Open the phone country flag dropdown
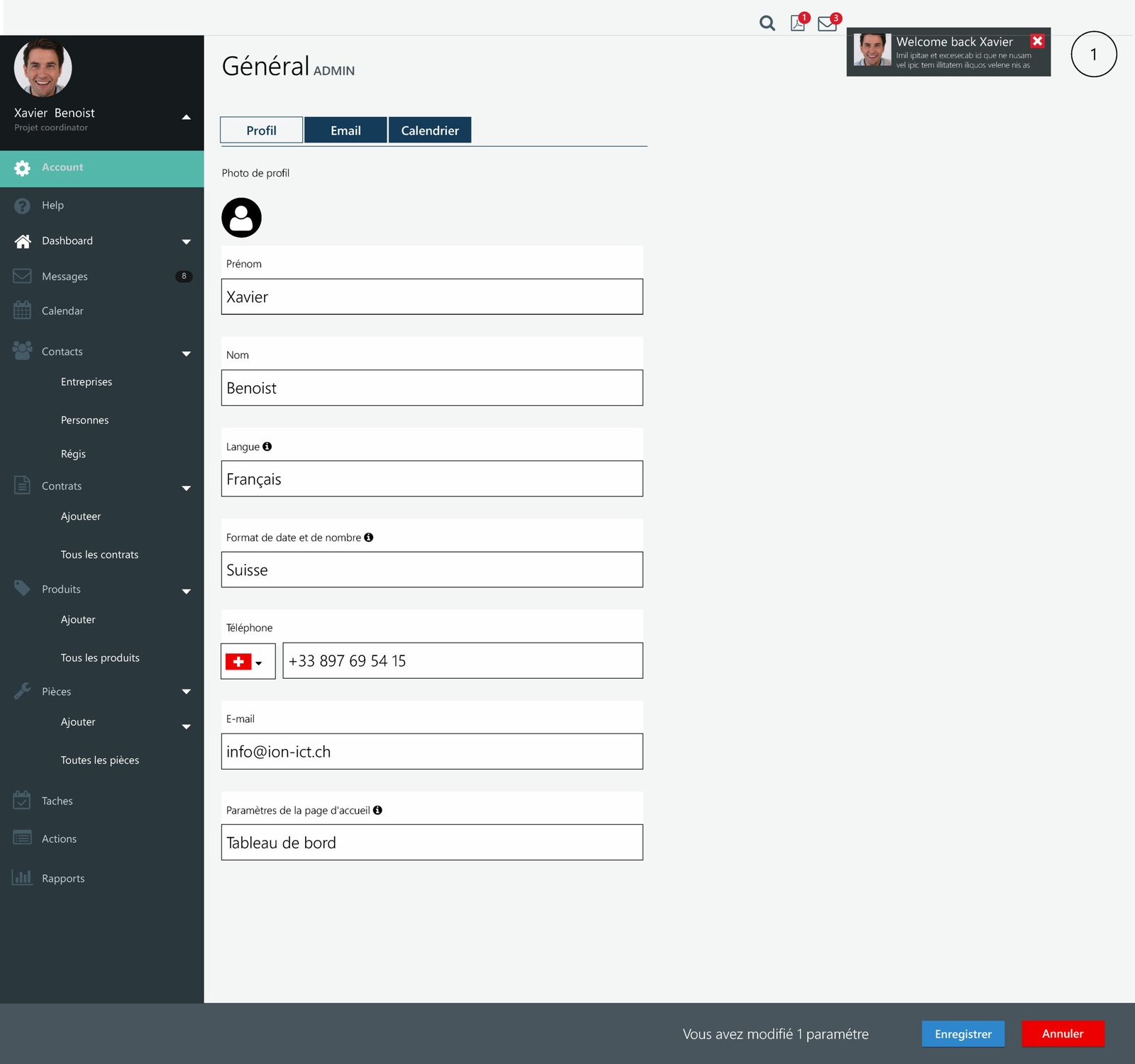The height and width of the screenshot is (1064, 1135). click(x=247, y=660)
